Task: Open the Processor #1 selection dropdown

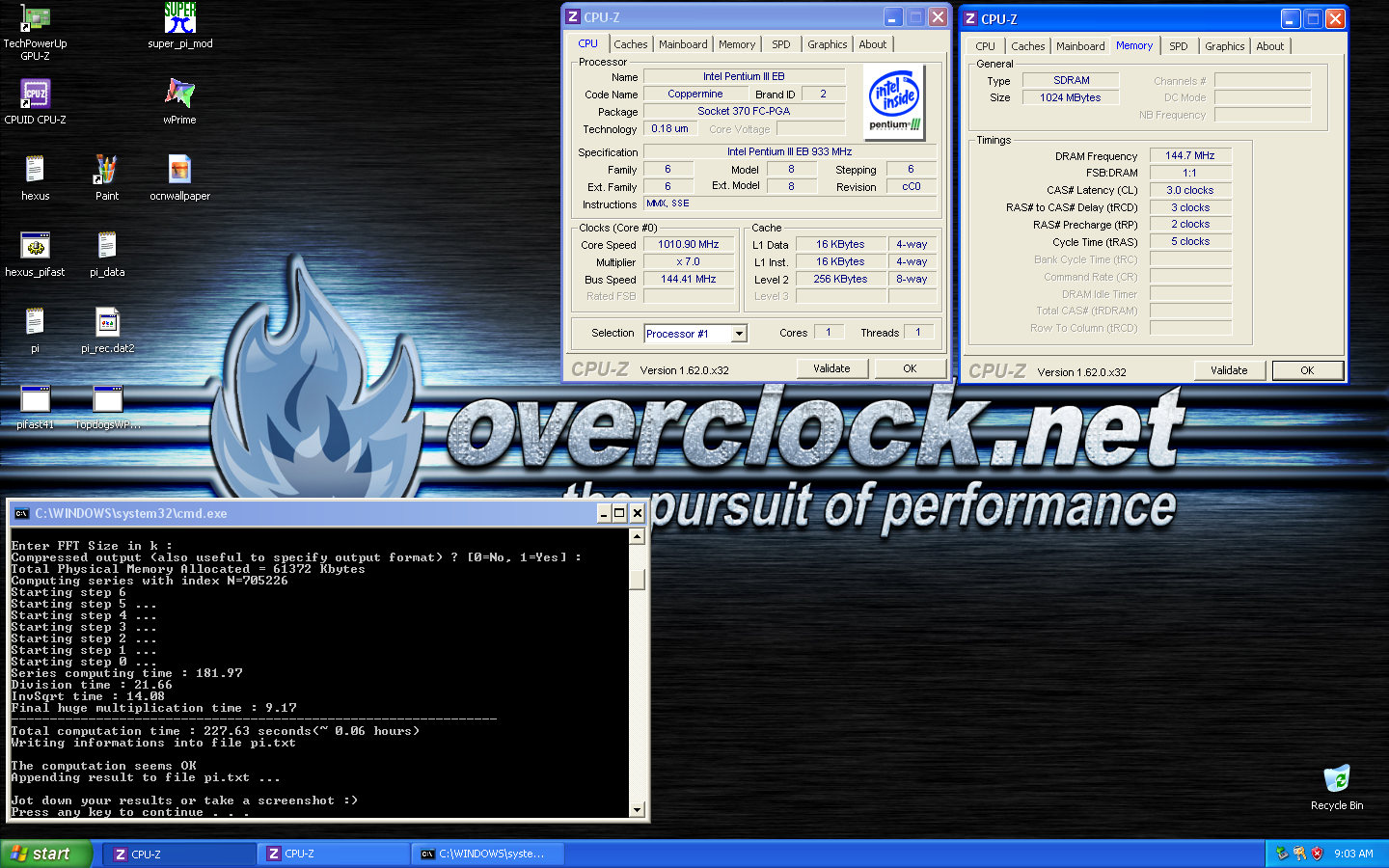Action: pos(739,334)
